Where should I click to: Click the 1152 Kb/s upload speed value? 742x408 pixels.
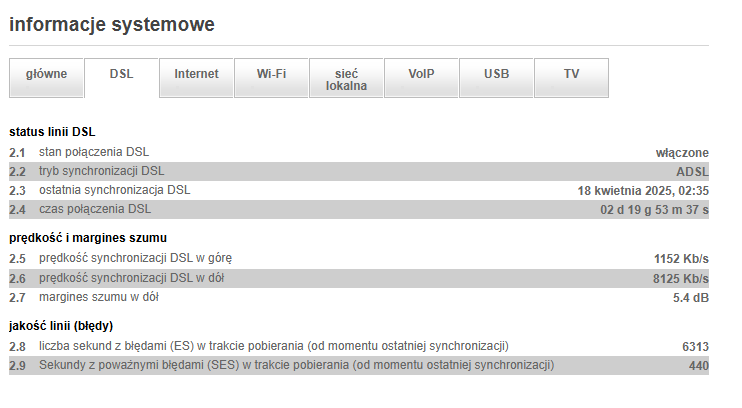(681, 259)
